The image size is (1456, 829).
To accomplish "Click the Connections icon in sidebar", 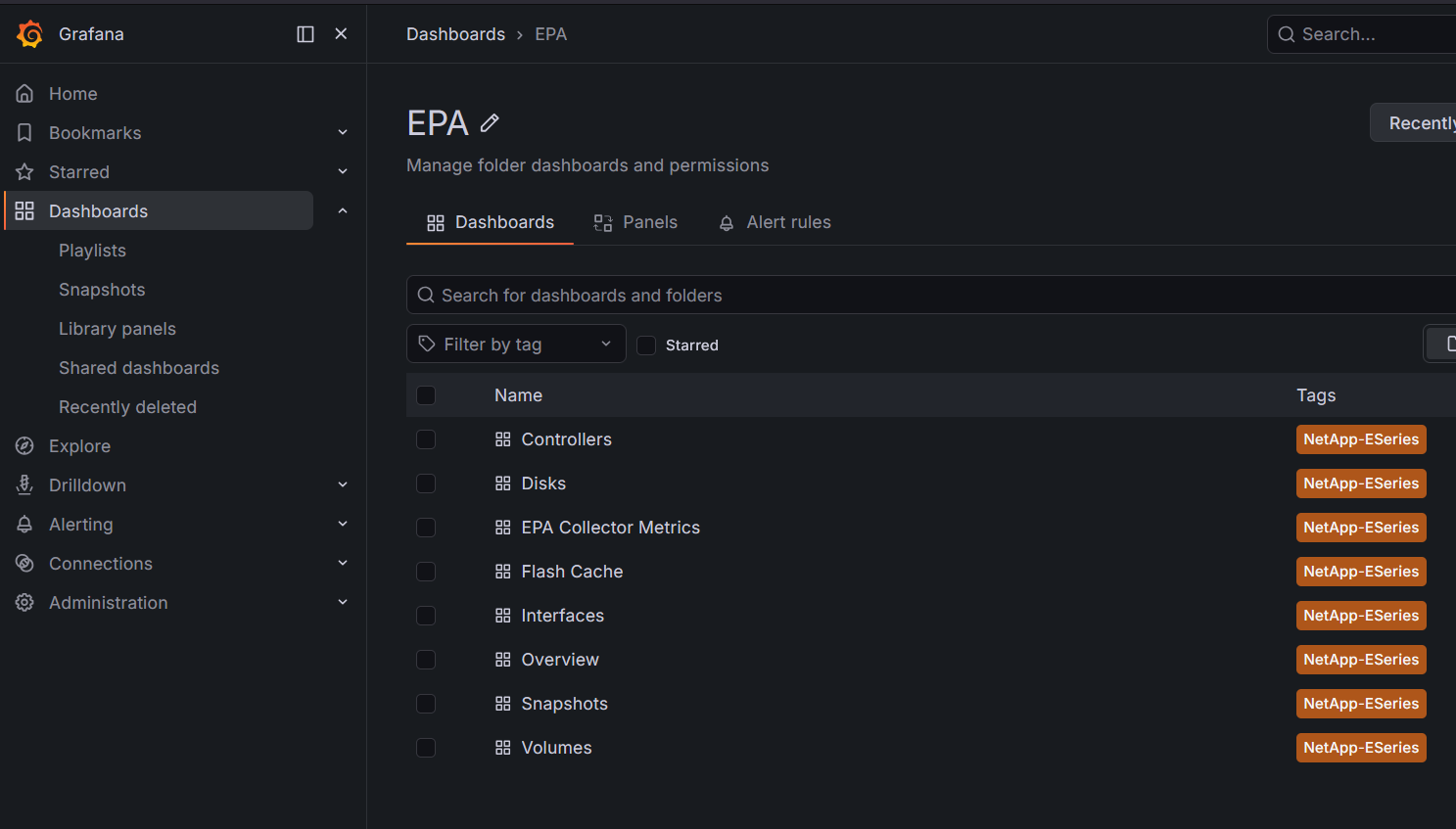I will (x=24, y=564).
